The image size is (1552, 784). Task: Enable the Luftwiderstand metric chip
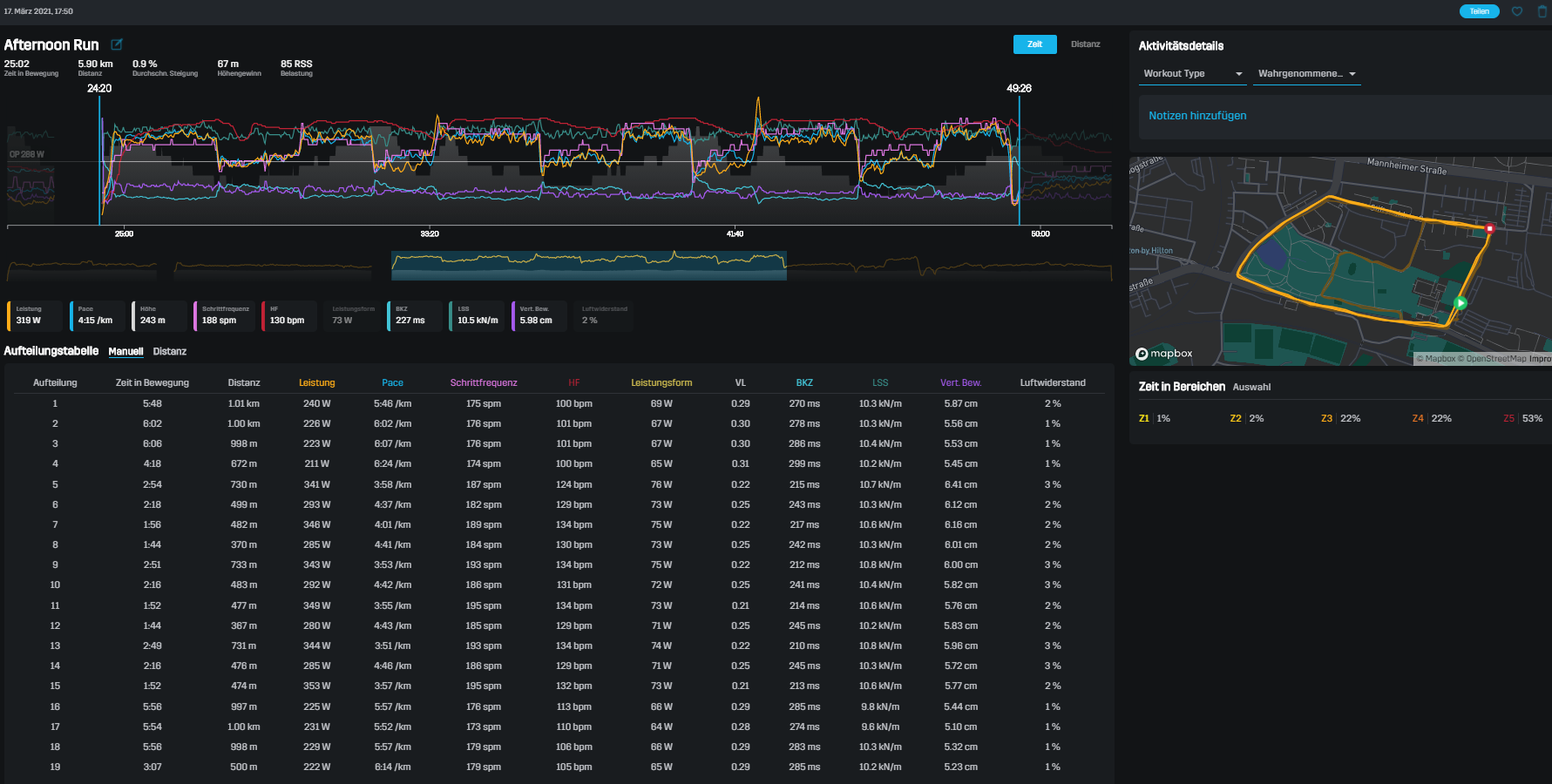click(x=603, y=315)
